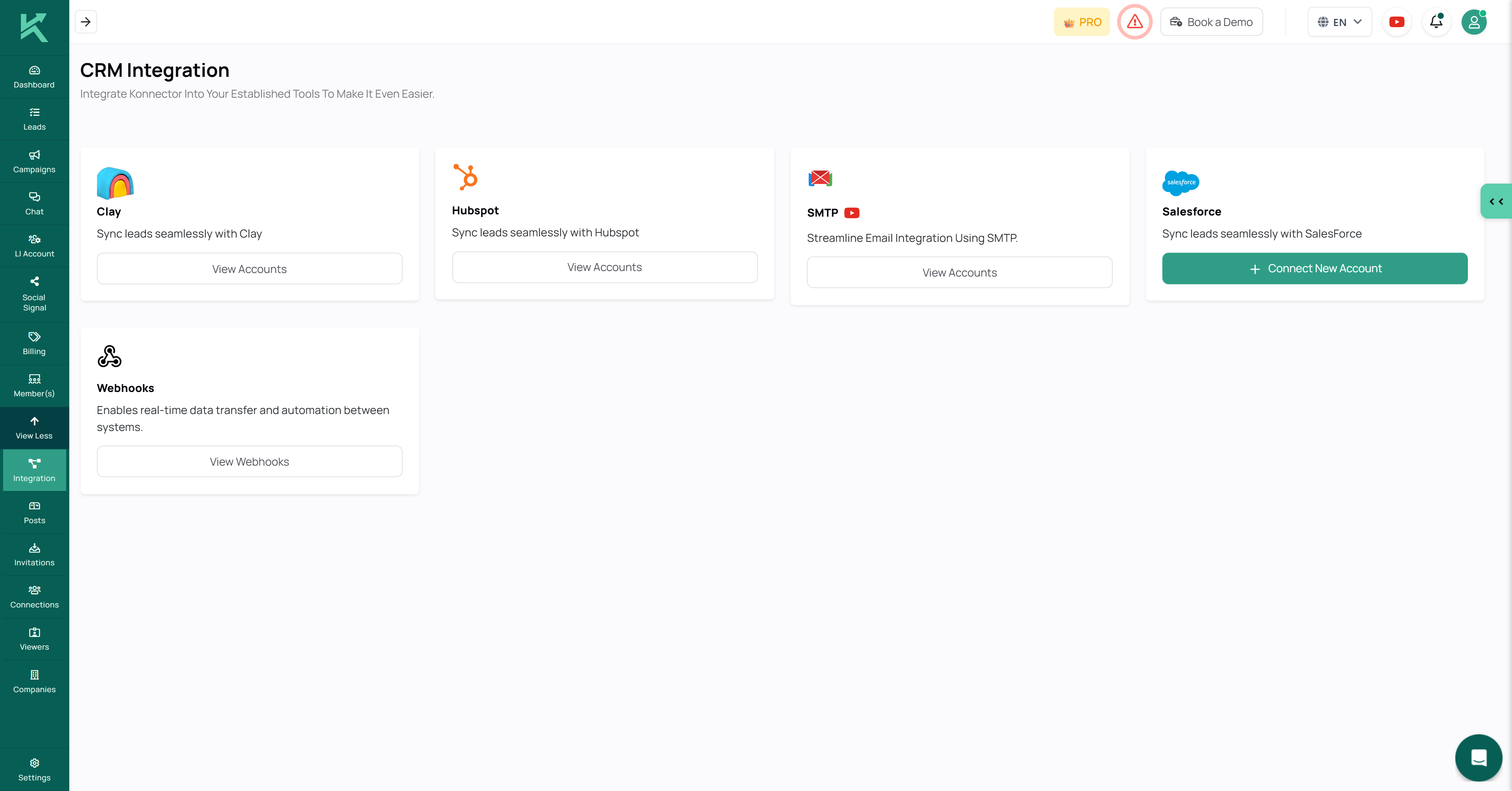Click the YouTube icon in top bar
Image resolution: width=1512 pixels, height=791 pixels.
pos(1396,22)
